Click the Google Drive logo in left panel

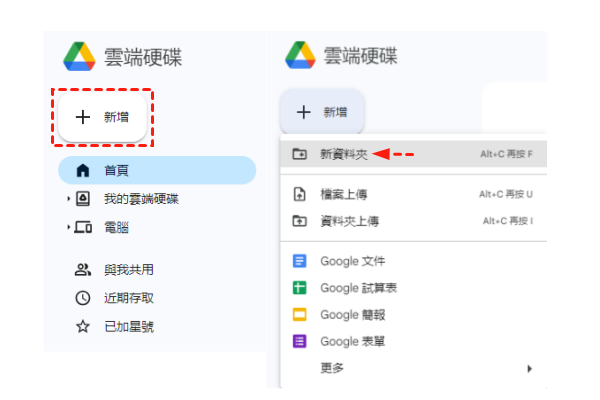click(x=79, y=57)
